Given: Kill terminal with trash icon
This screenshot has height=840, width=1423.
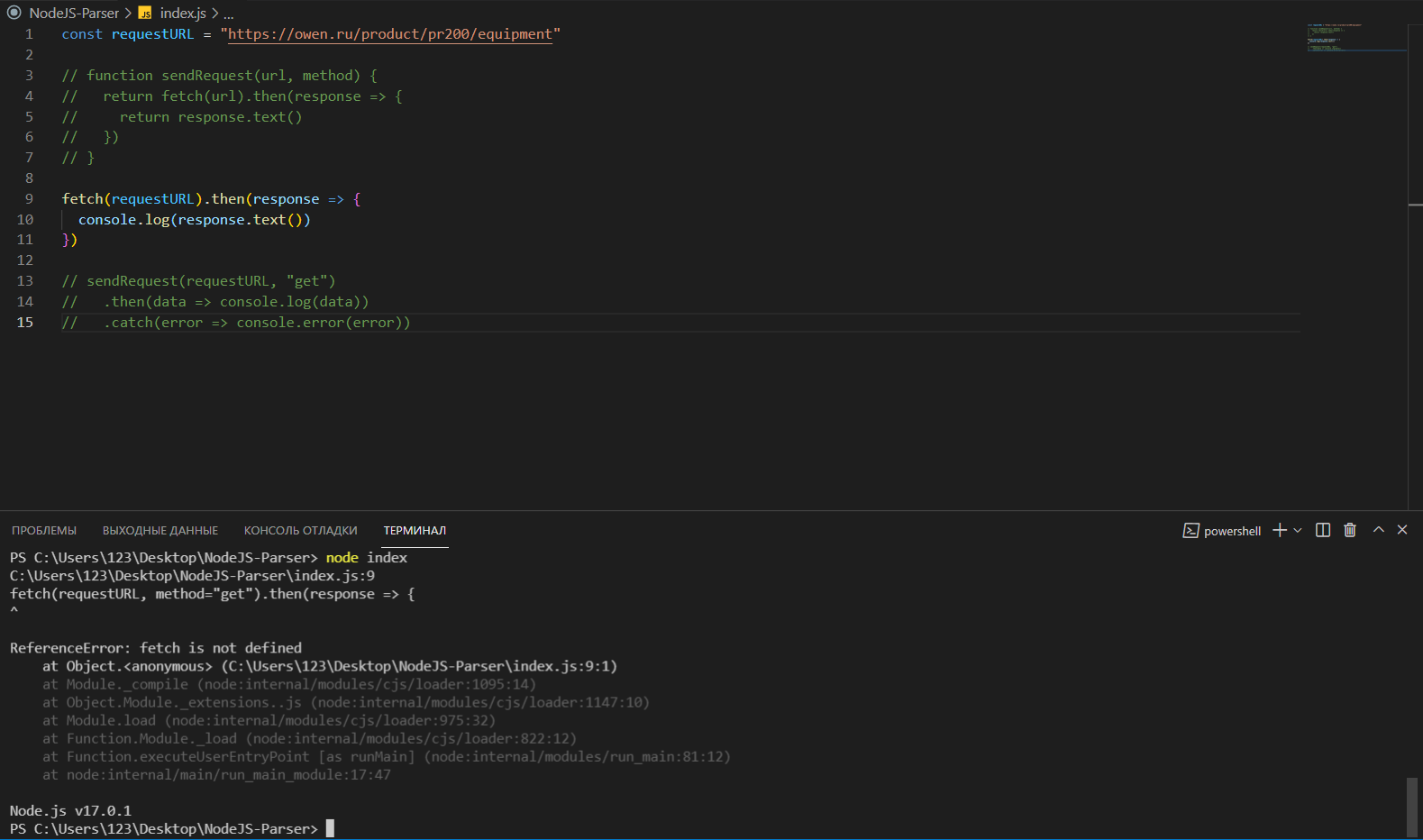Looking at the screenshot, I should tap(1350, 530).
